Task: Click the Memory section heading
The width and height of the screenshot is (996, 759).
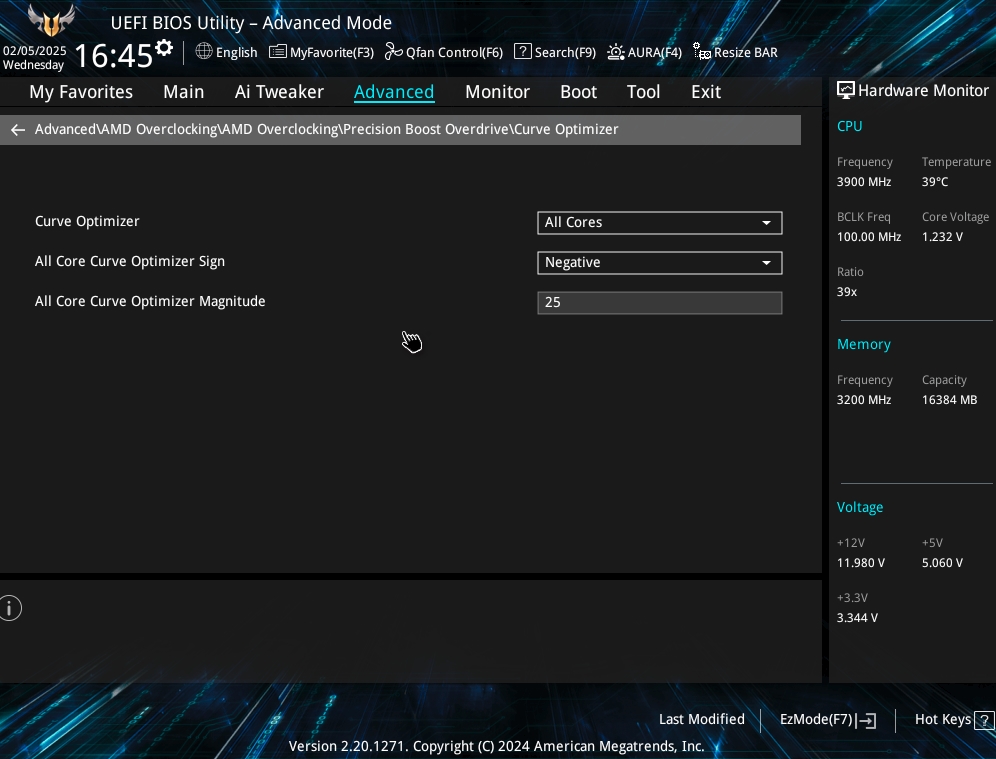Action: coord(863,344)
